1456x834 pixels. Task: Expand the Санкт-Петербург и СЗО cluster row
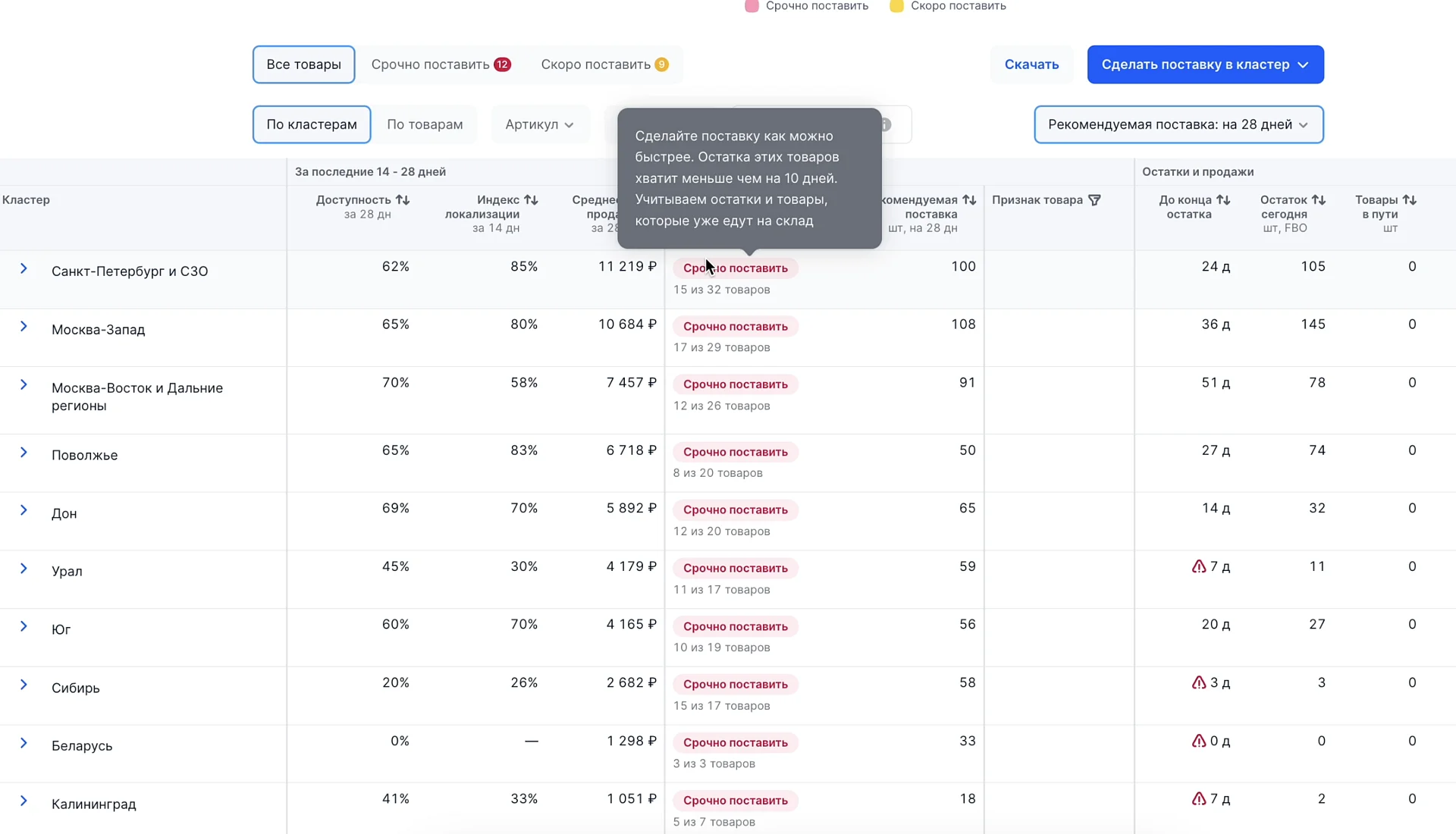(x=24, y=268)
